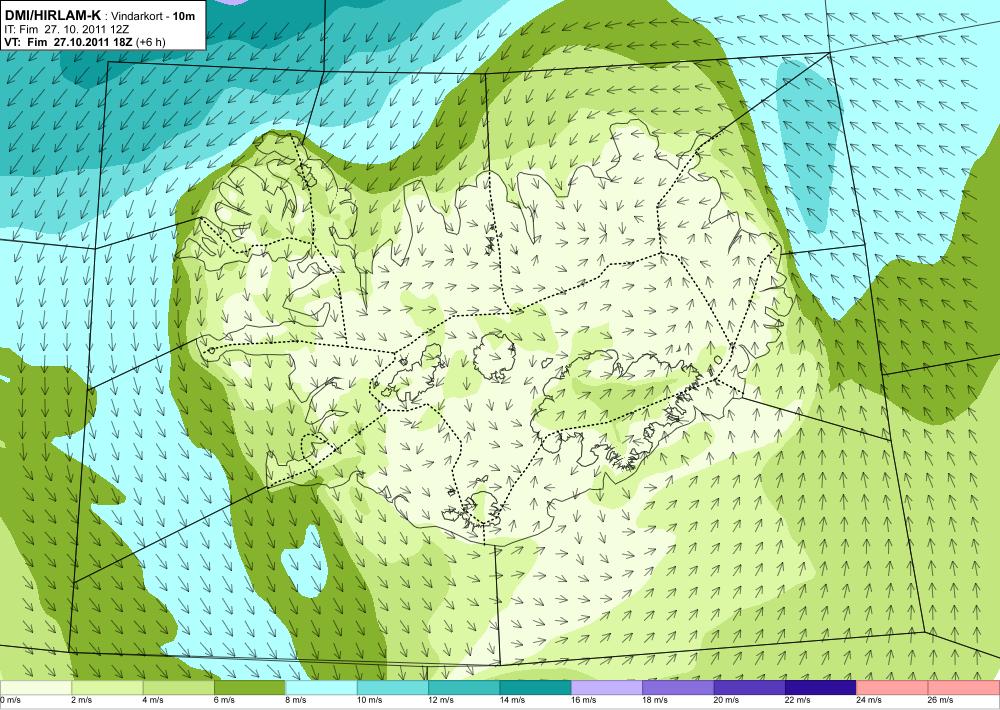Click the 24–26 m/s pink legend swatch
This screenshot has width=1000, height=710.
893,688
